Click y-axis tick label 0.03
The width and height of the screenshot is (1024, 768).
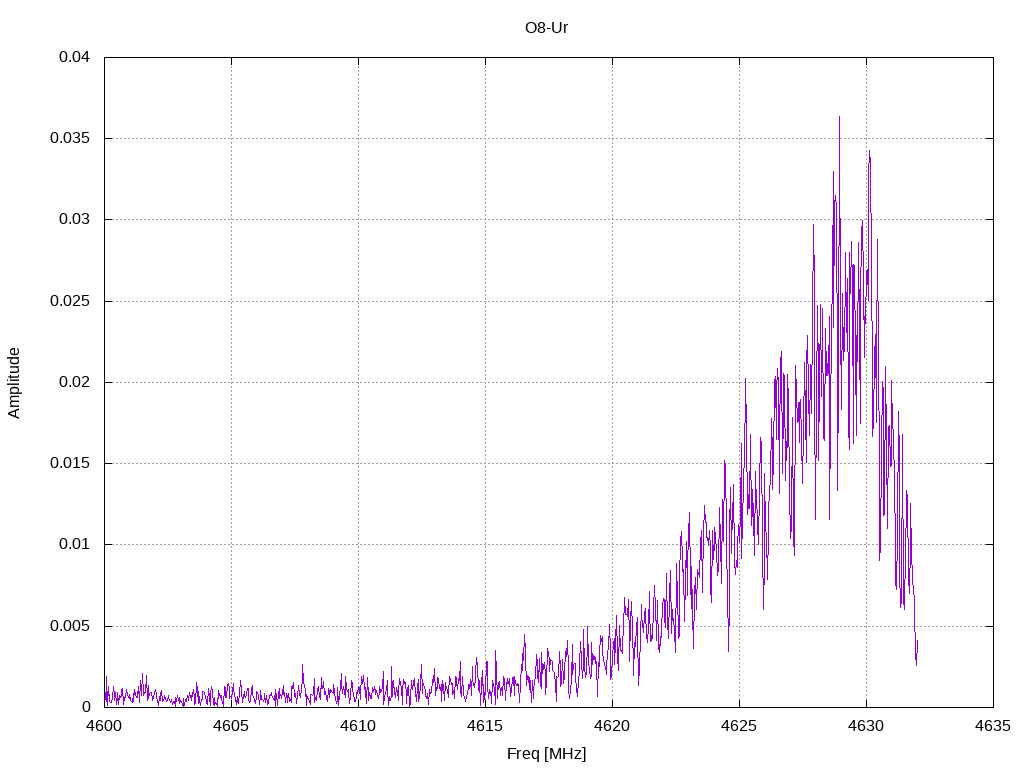[x=74, y=219]
